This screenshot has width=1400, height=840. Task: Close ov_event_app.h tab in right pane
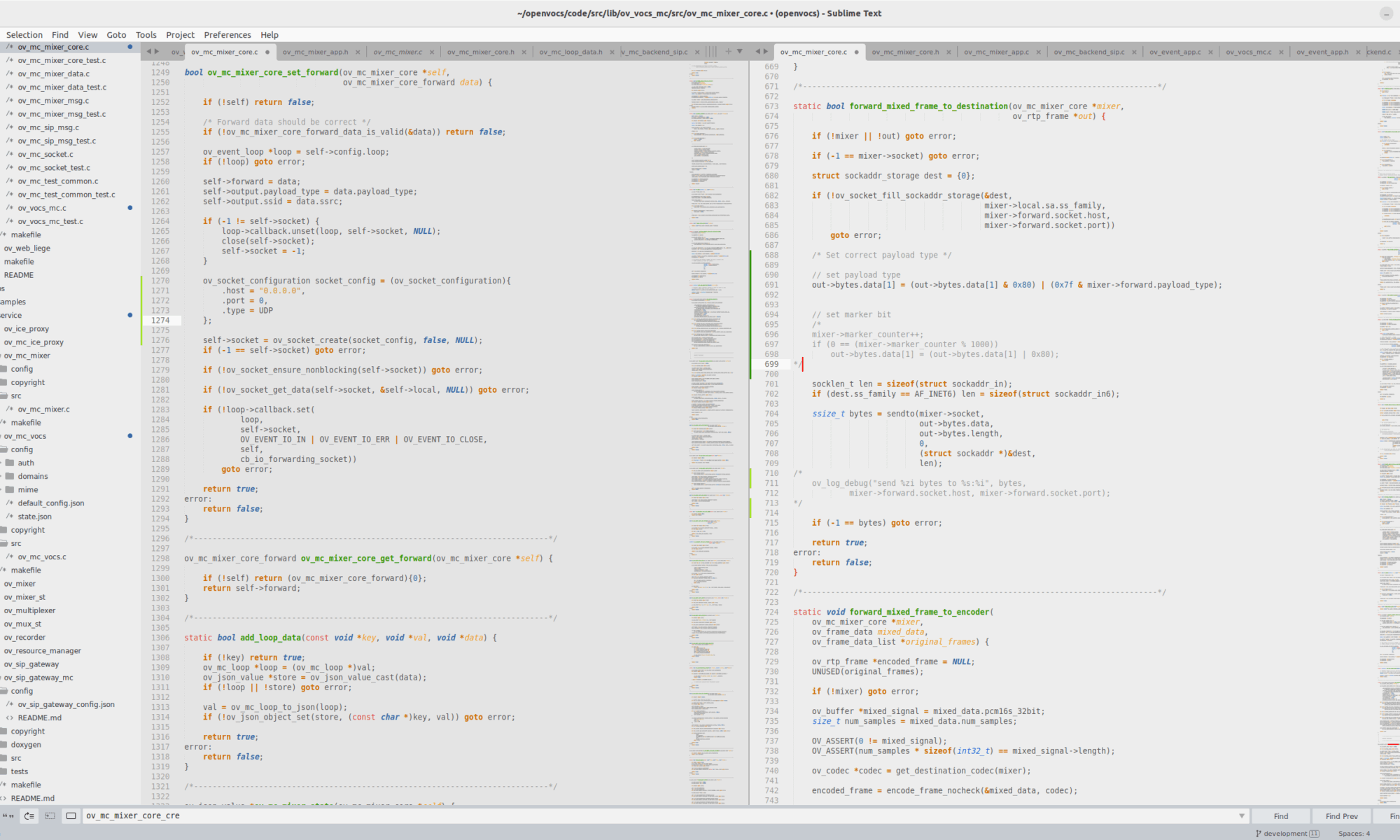click(x=1358, y=52)
